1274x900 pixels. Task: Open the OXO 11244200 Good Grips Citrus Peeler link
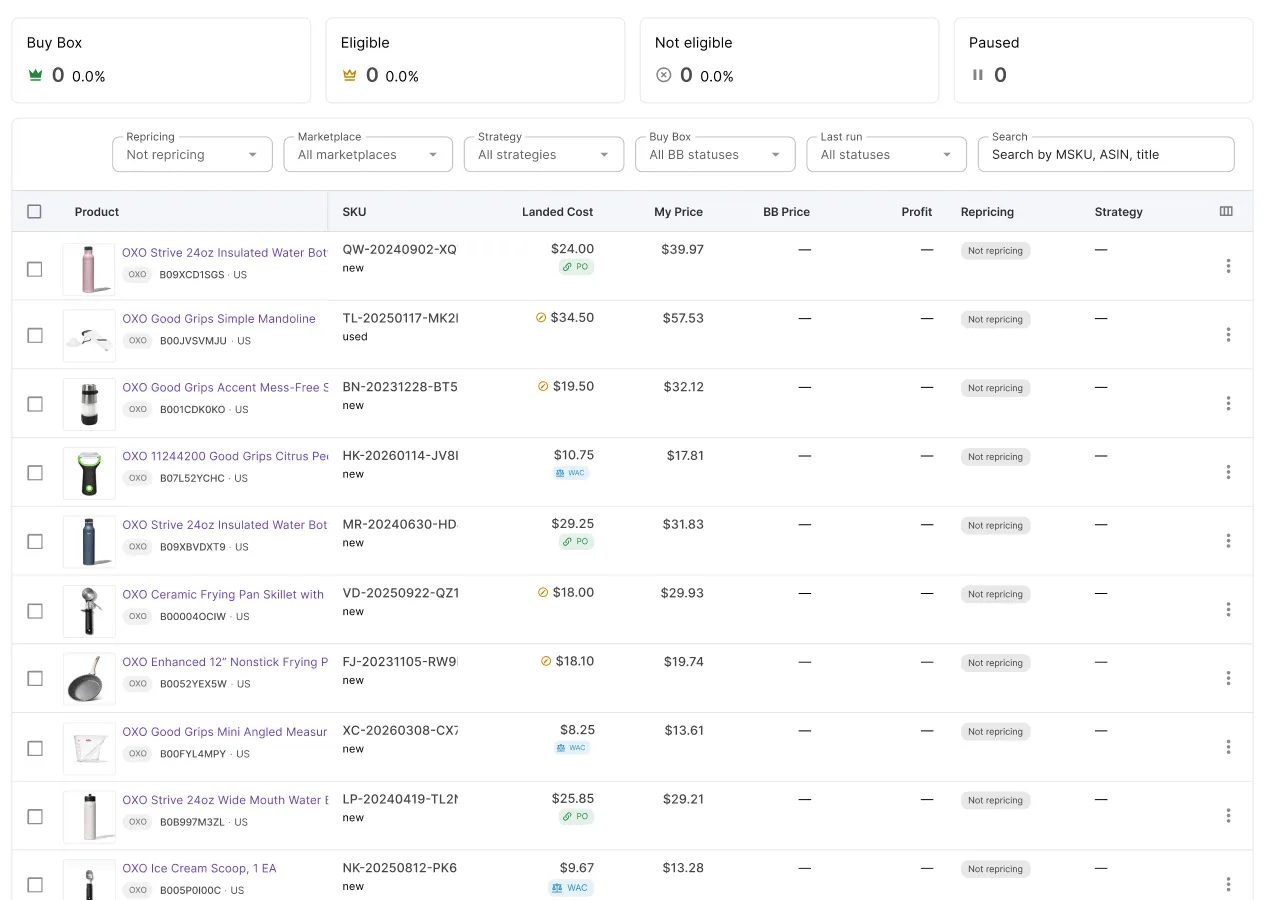pyautogui.click(x=225, y=456)
